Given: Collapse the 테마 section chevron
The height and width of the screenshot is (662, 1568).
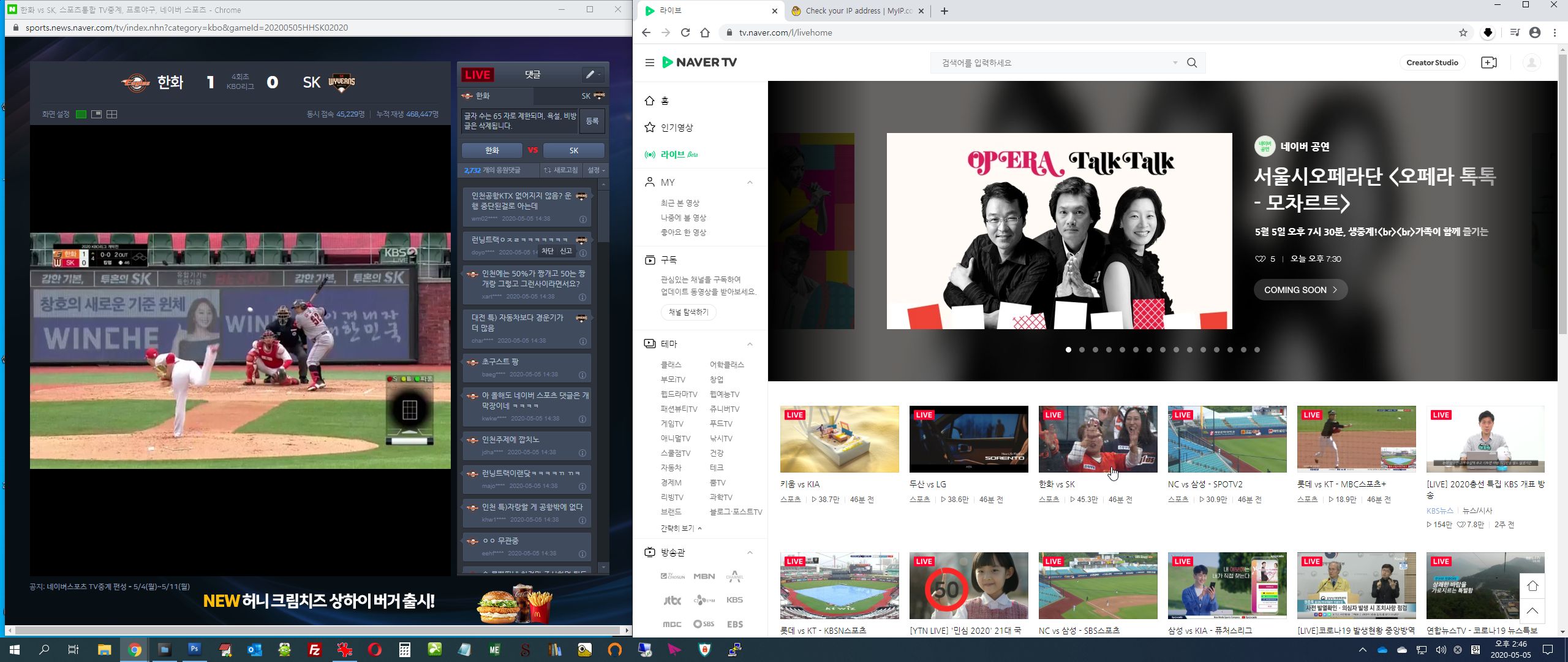Looking at the screenshot, I should click(750, 344).
